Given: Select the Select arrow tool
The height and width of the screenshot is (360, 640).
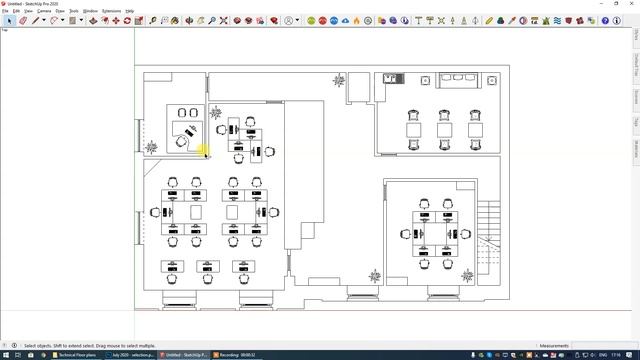Looking at the screenshot, I should tap(9, 20).
